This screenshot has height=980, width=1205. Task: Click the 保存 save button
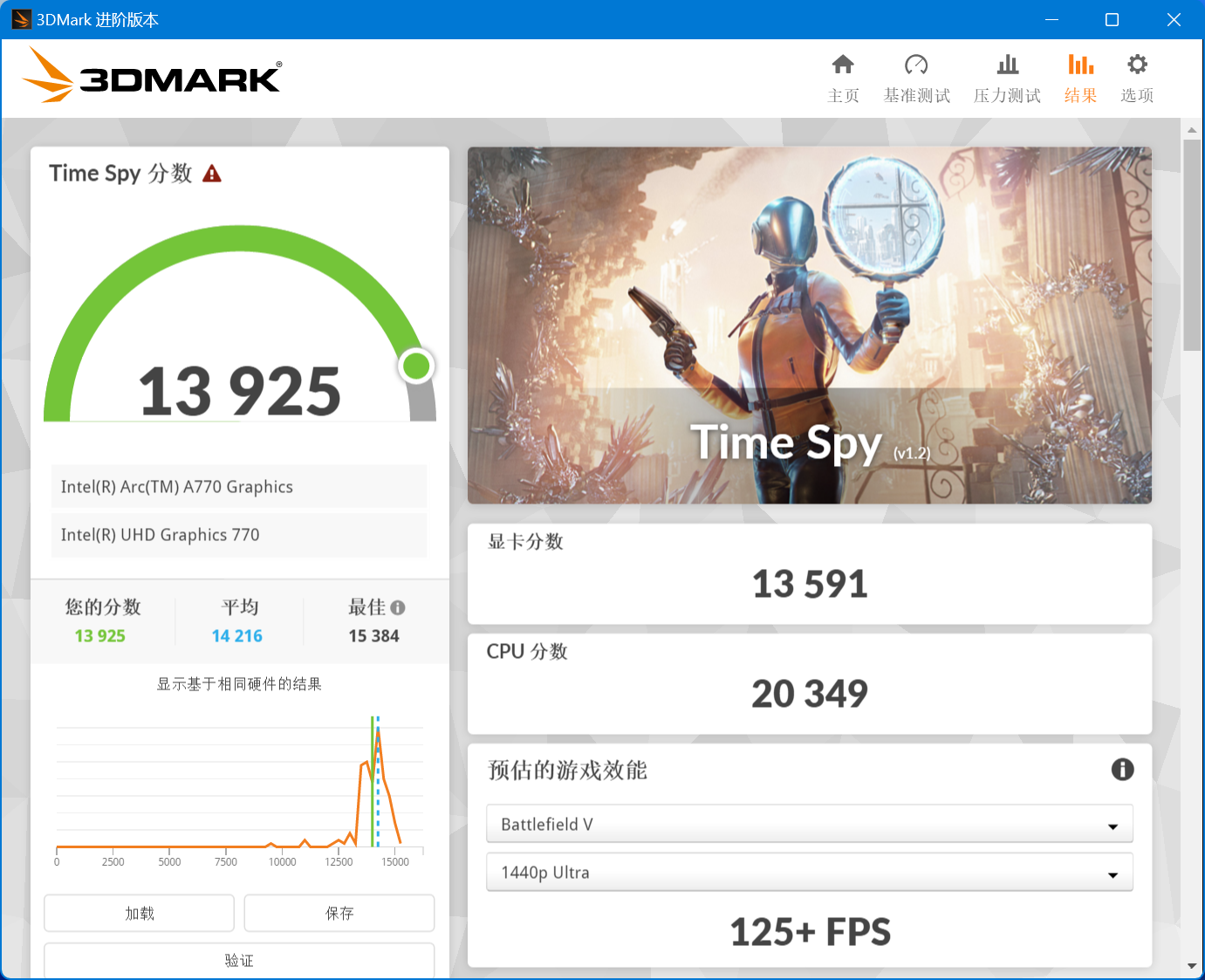[339, 913]
